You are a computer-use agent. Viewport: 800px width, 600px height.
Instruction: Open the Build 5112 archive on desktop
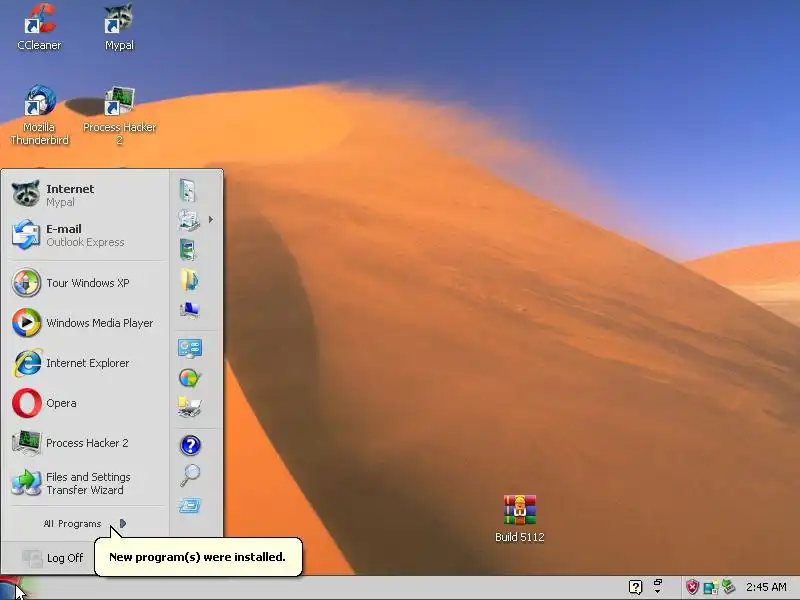pos(519,518)
